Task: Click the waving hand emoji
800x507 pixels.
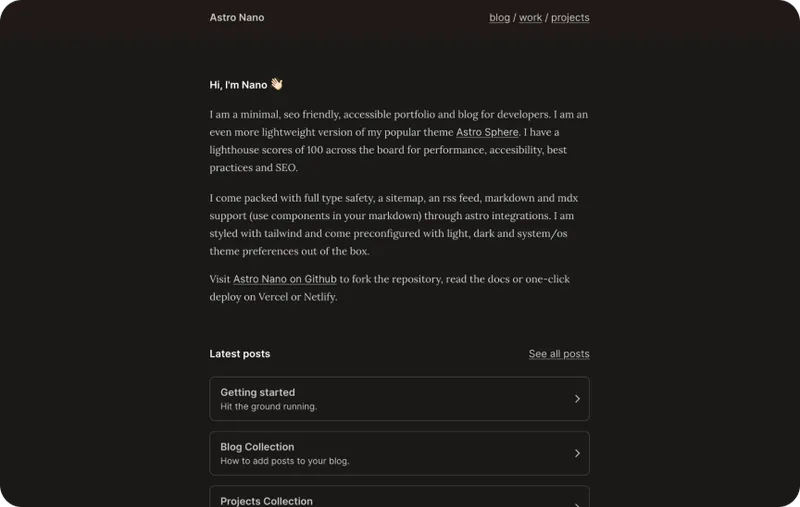Action: coord(277,85)
